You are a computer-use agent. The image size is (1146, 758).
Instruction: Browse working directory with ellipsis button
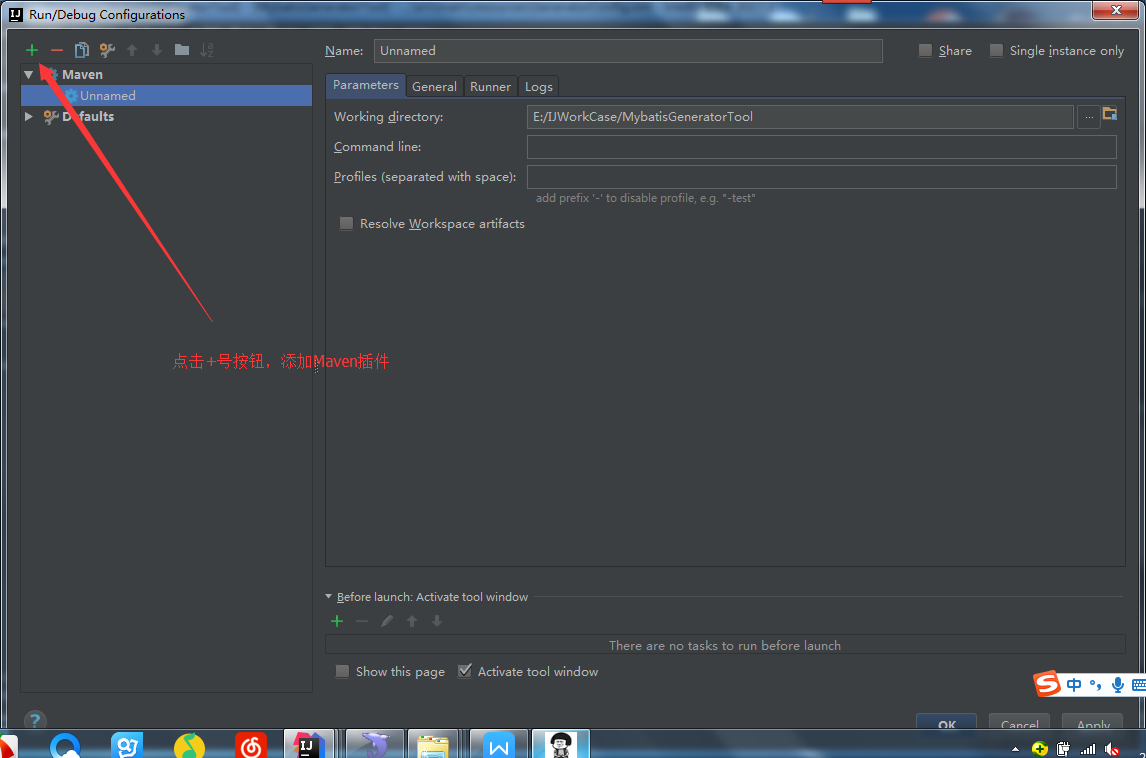pos(1089,117)
